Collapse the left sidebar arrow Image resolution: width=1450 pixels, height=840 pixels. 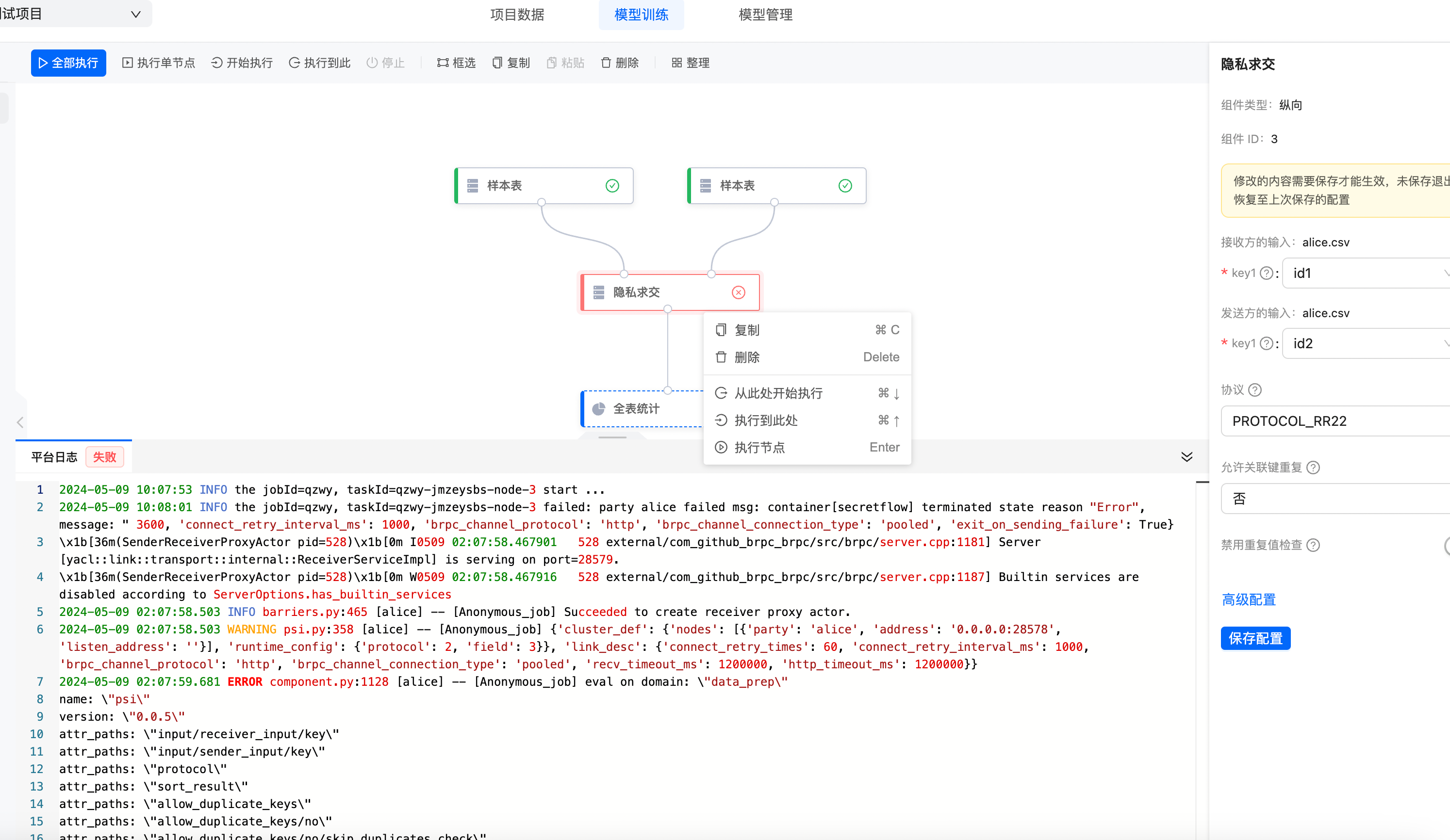[20, 422]
